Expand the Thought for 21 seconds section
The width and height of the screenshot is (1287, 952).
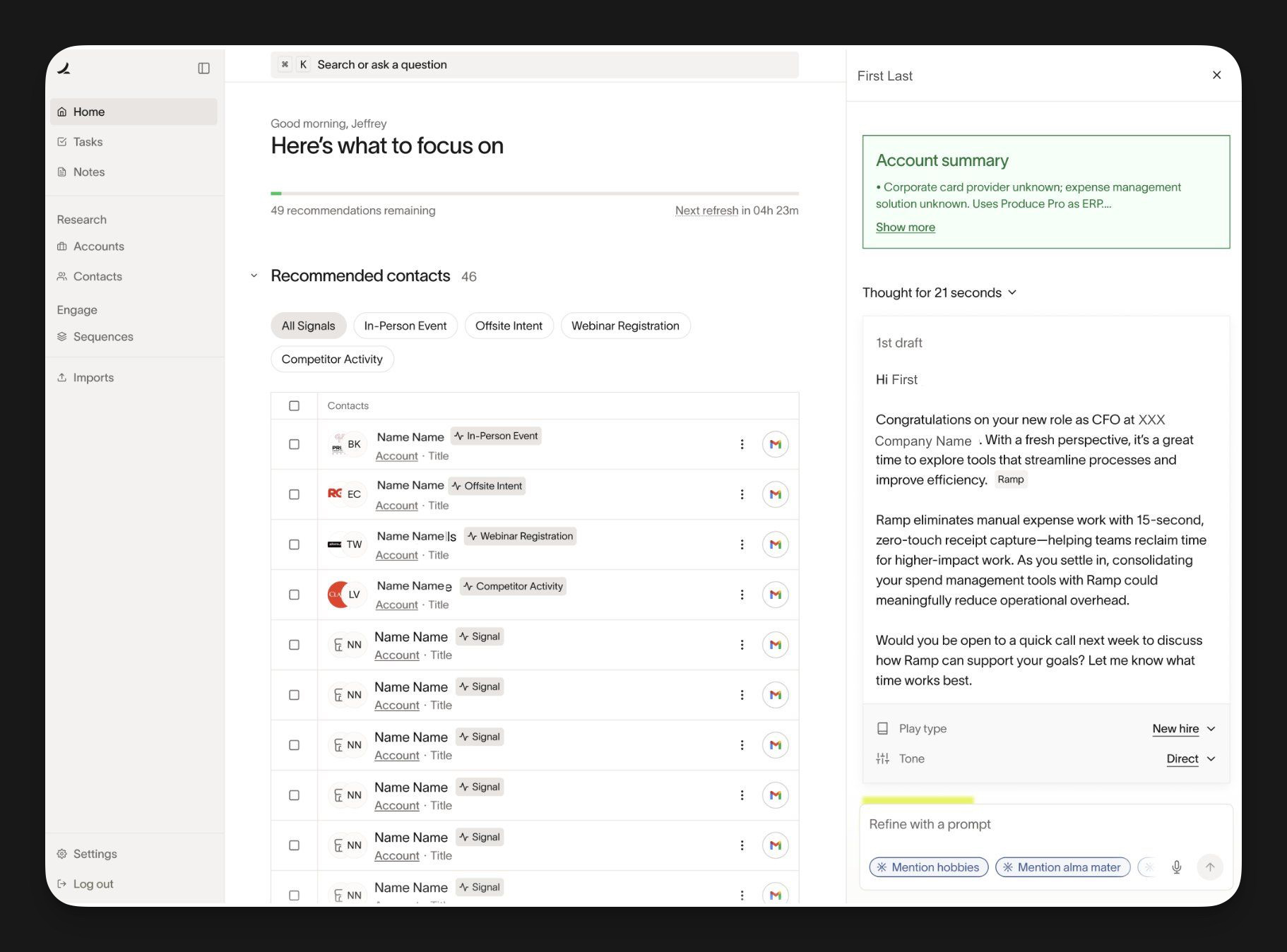[939, 292]
